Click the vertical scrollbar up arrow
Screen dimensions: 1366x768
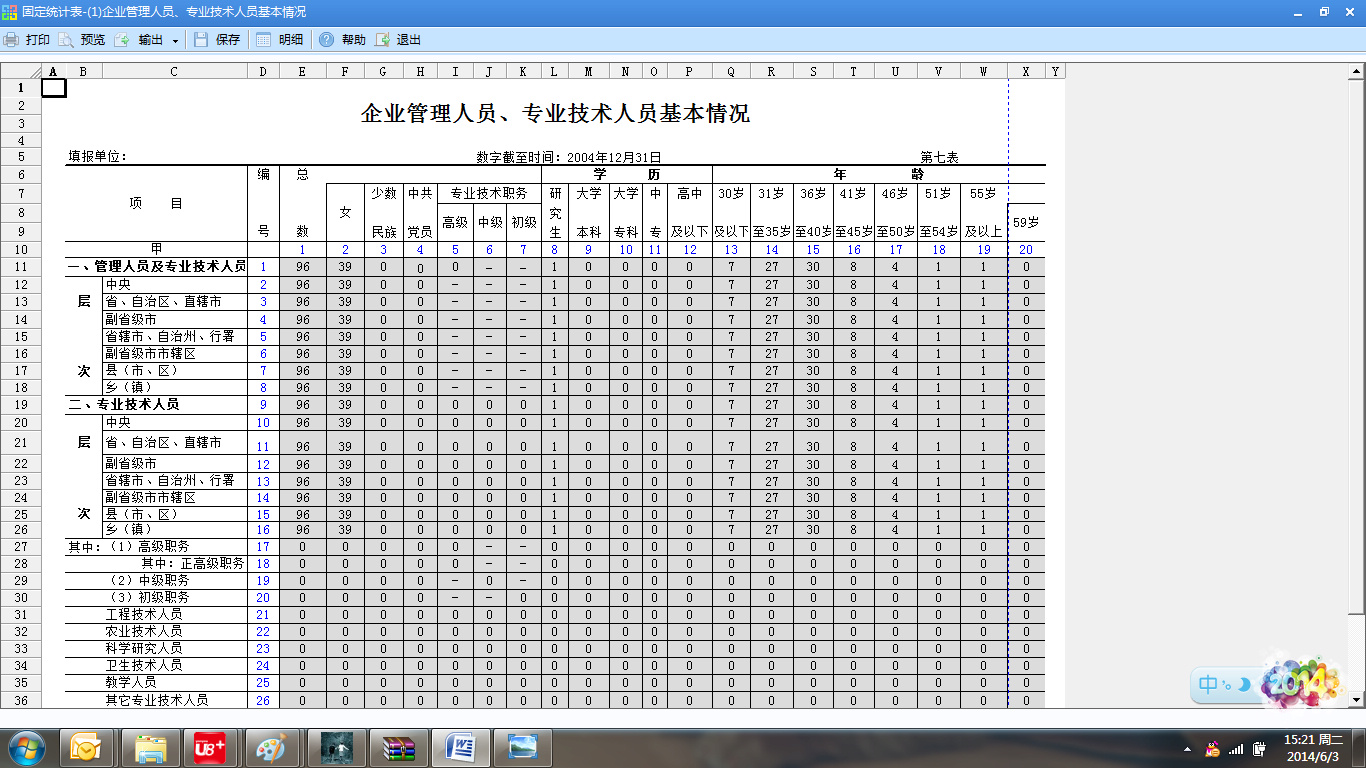(1357, 71)
